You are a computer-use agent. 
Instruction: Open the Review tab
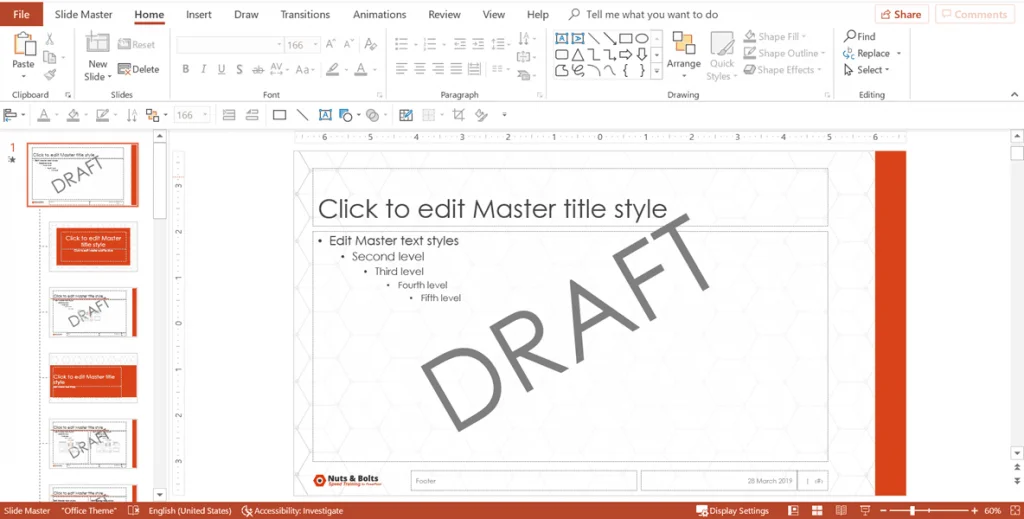point(444,14)
